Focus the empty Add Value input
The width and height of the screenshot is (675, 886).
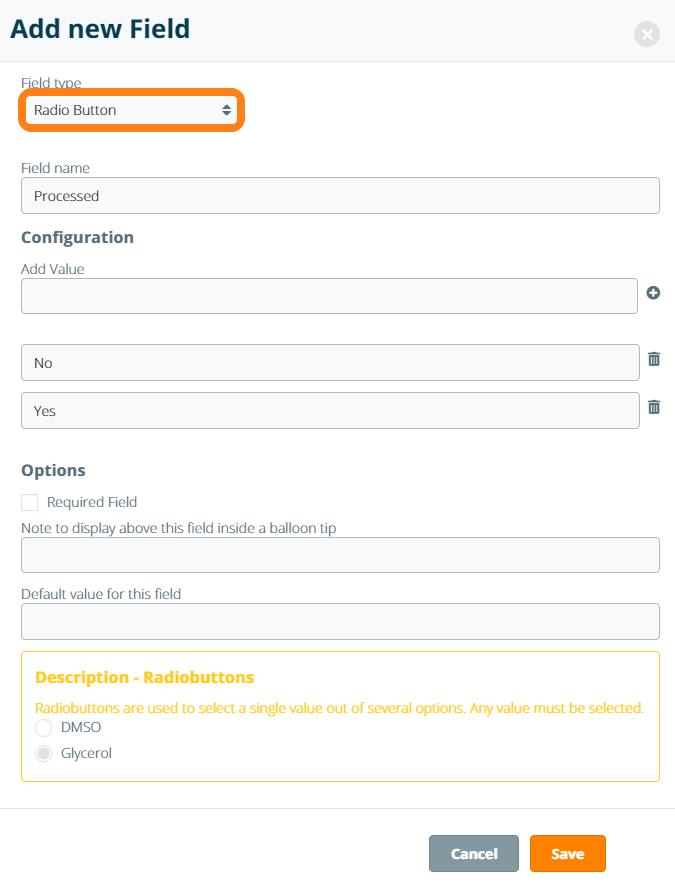coord(329,296)
